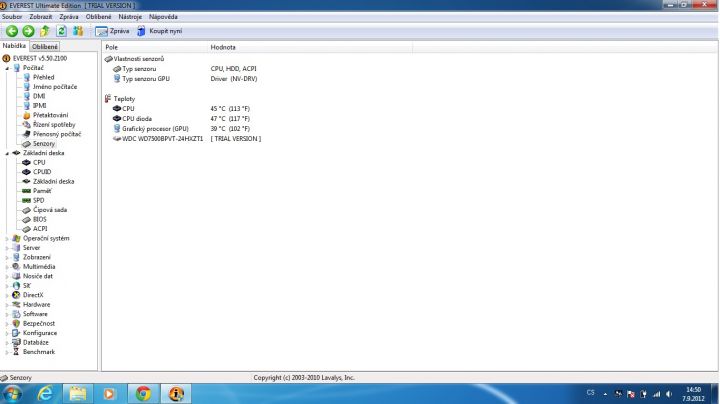
Task: Select the Paměť memory module icon
Action: tap(27, 191)
